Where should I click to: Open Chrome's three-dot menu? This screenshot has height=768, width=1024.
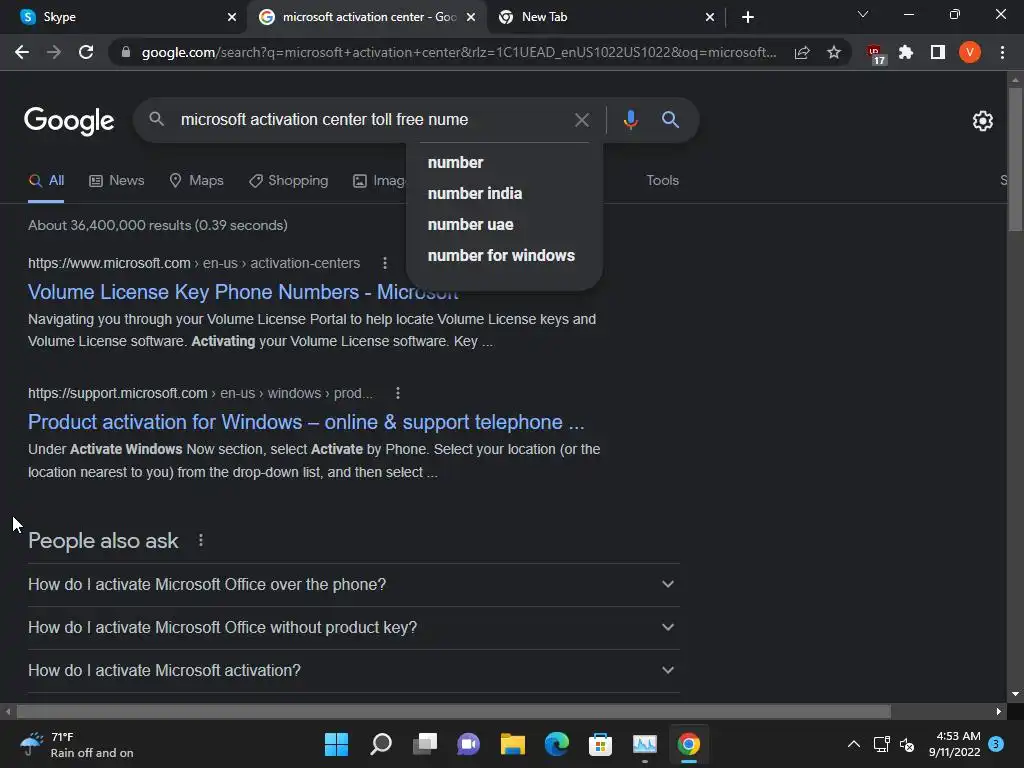click(x=1002, y=52)
